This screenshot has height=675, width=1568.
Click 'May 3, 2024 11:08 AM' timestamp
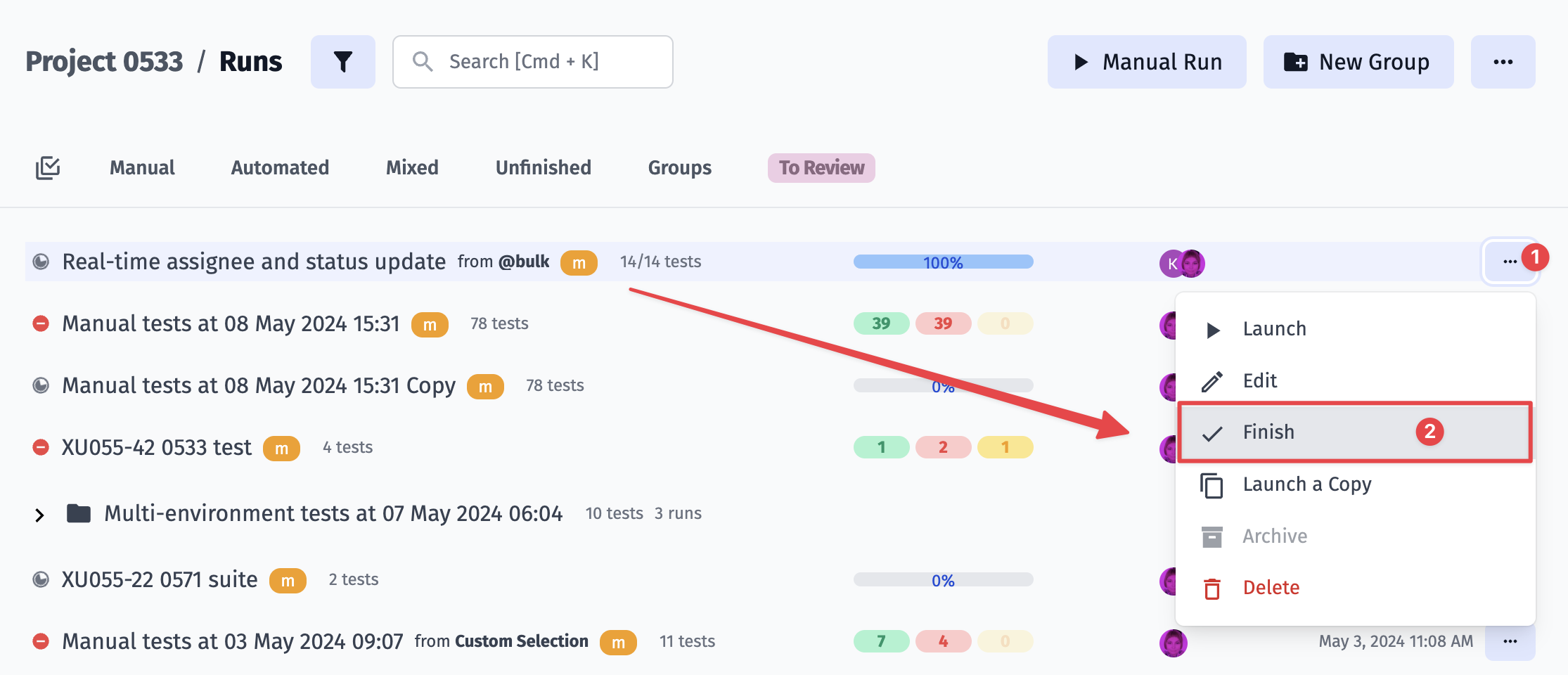tap(1396, 641)
